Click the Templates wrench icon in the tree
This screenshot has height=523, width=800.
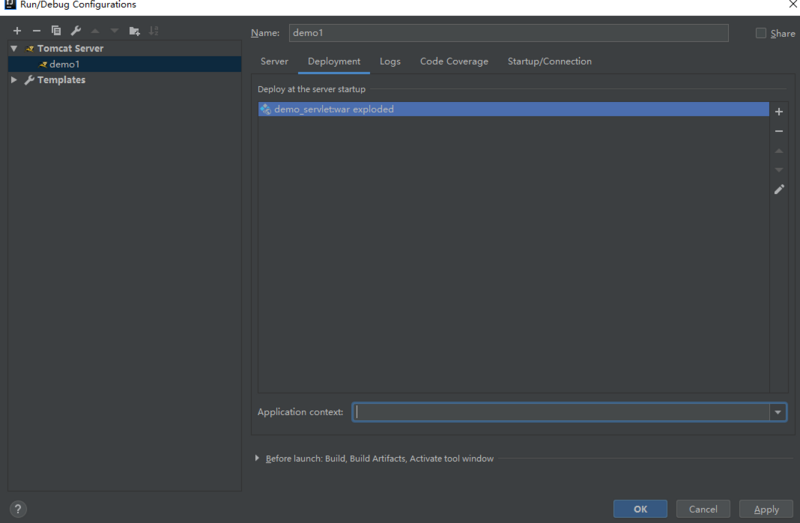[x=30, y=80]
